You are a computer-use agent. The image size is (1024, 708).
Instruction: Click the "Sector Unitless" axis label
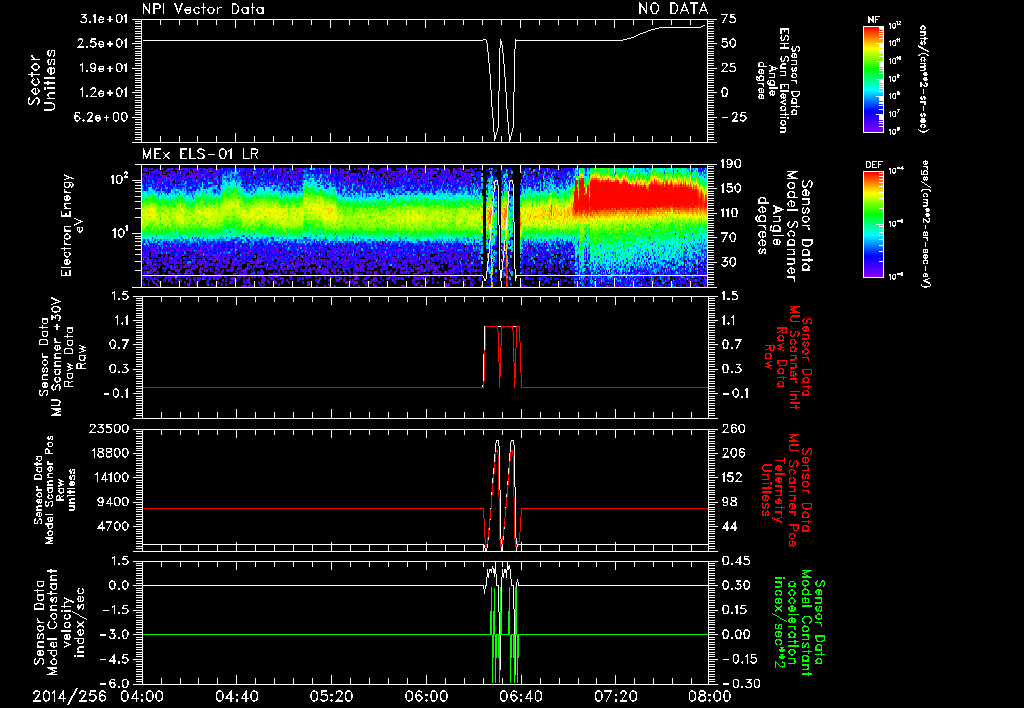pyautogui.click(x=40, y=80)
